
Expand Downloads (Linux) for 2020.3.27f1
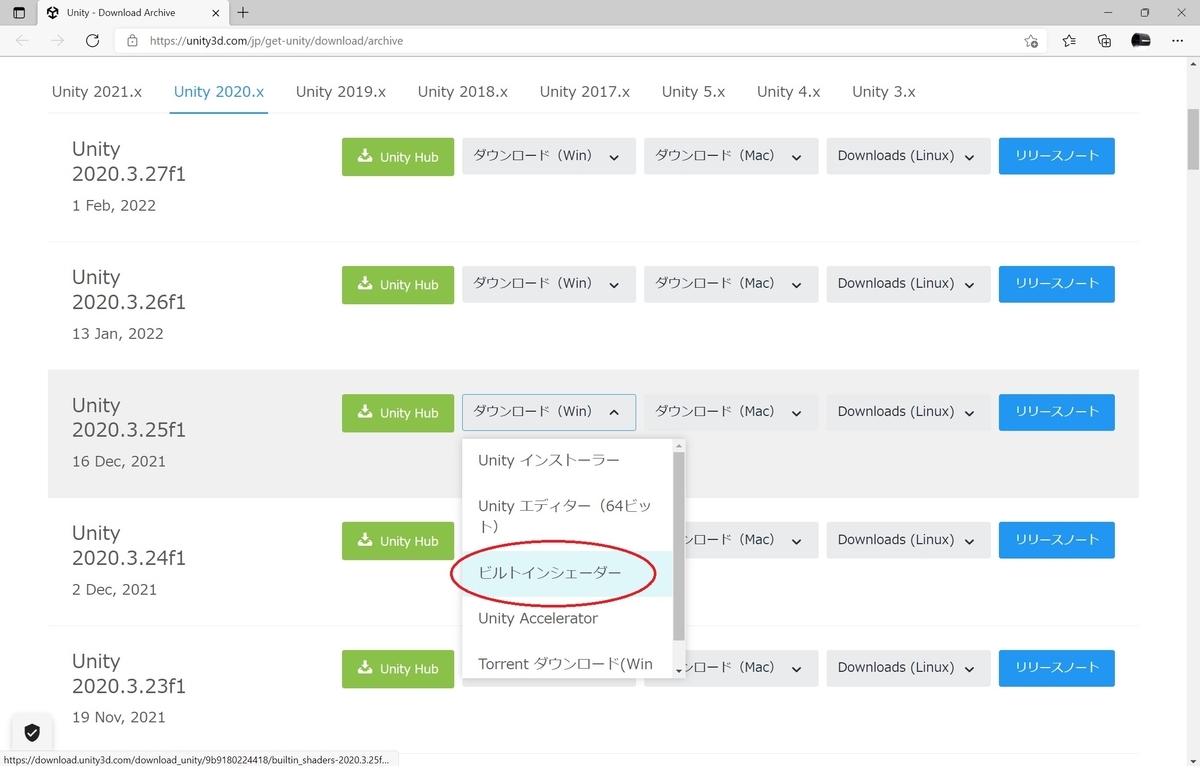tap(908, 156)
